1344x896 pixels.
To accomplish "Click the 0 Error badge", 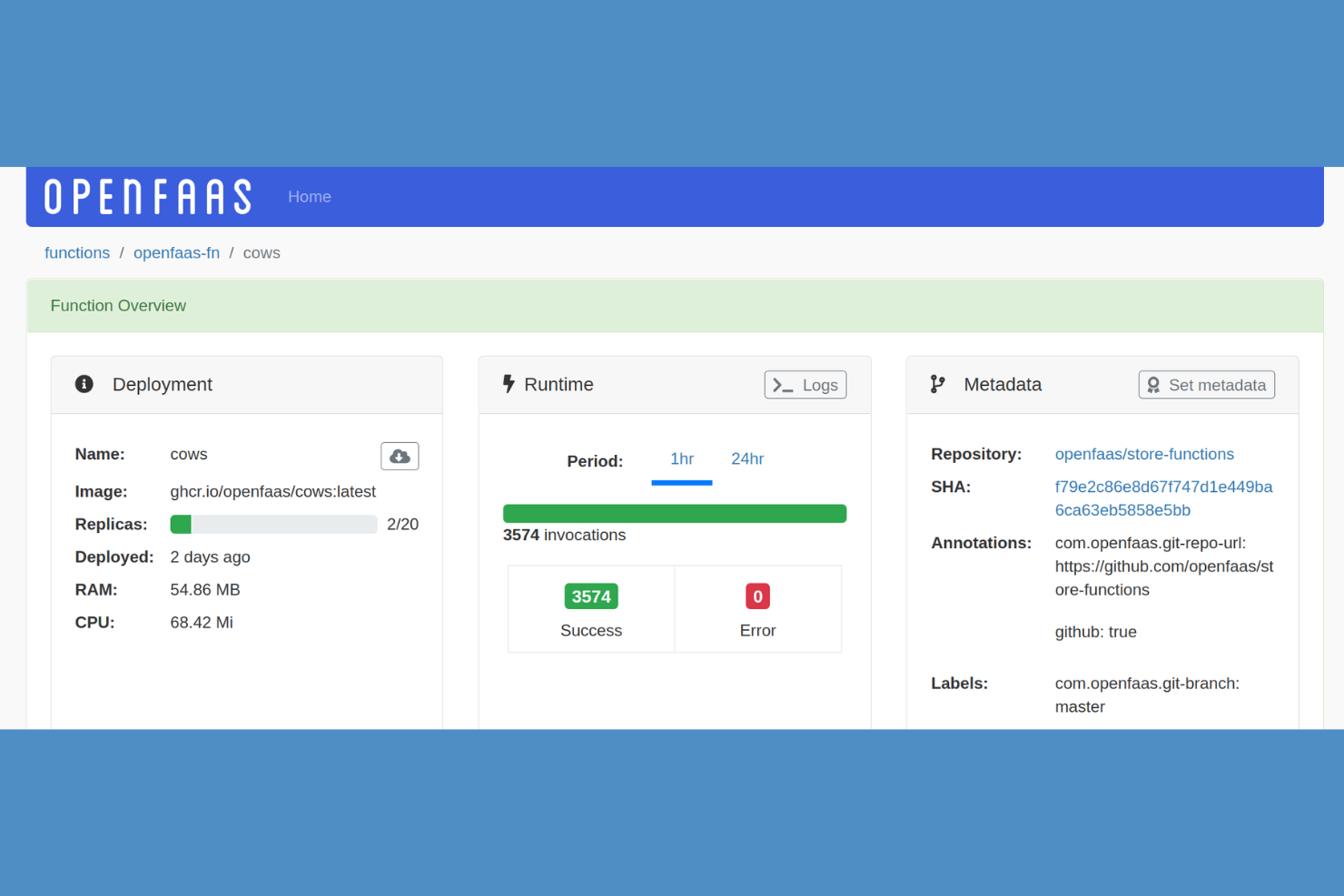I will tap(757, 596).
